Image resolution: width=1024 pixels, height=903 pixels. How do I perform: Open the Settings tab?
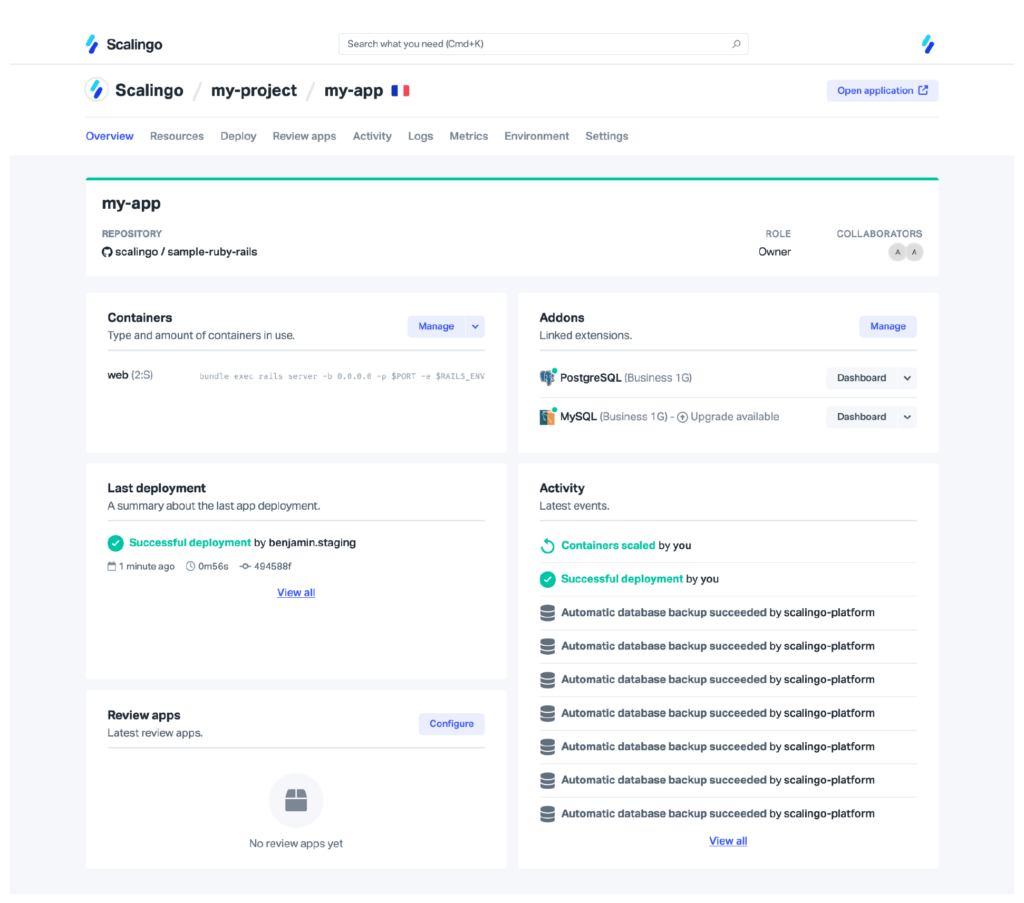click(x=607, y=136)
